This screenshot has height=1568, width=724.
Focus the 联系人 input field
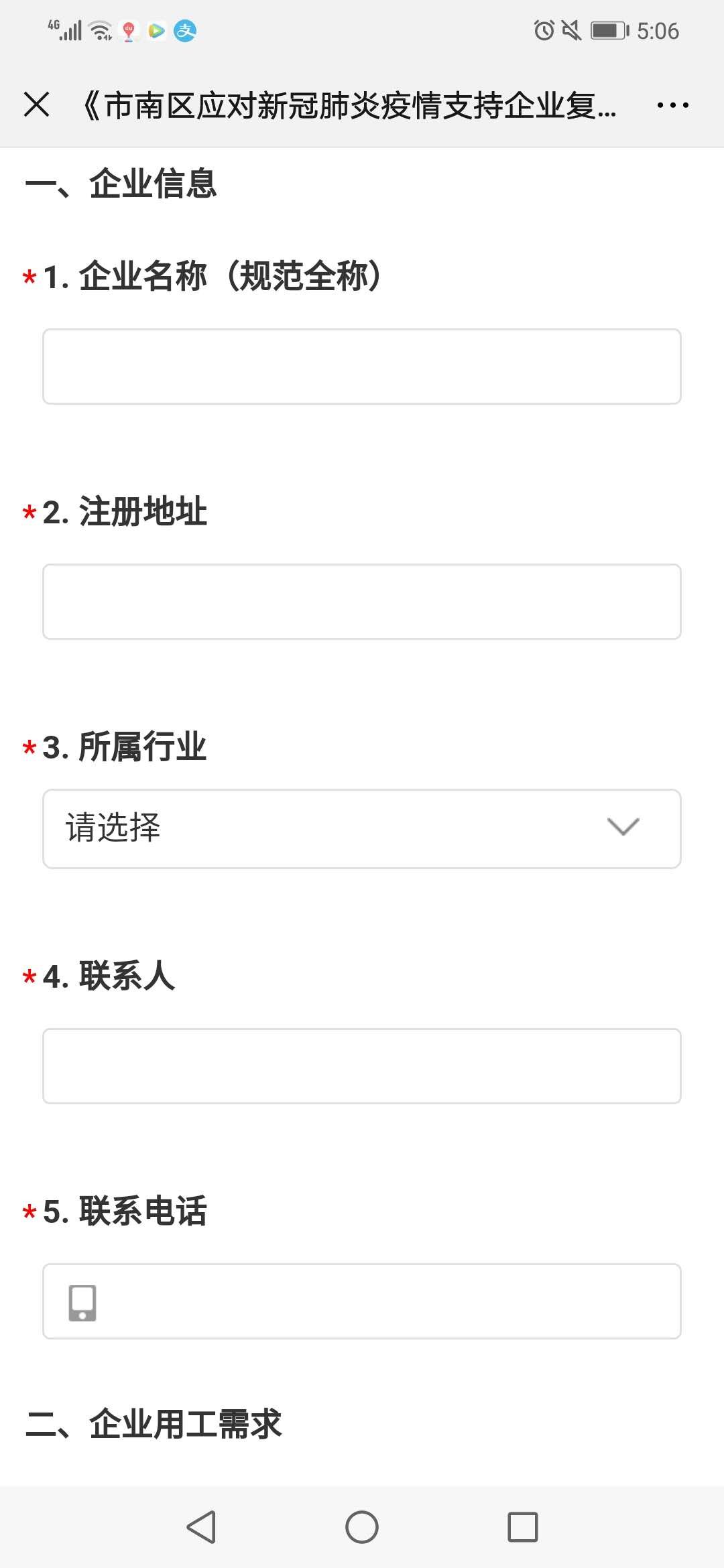click(x=362, y=1066)
